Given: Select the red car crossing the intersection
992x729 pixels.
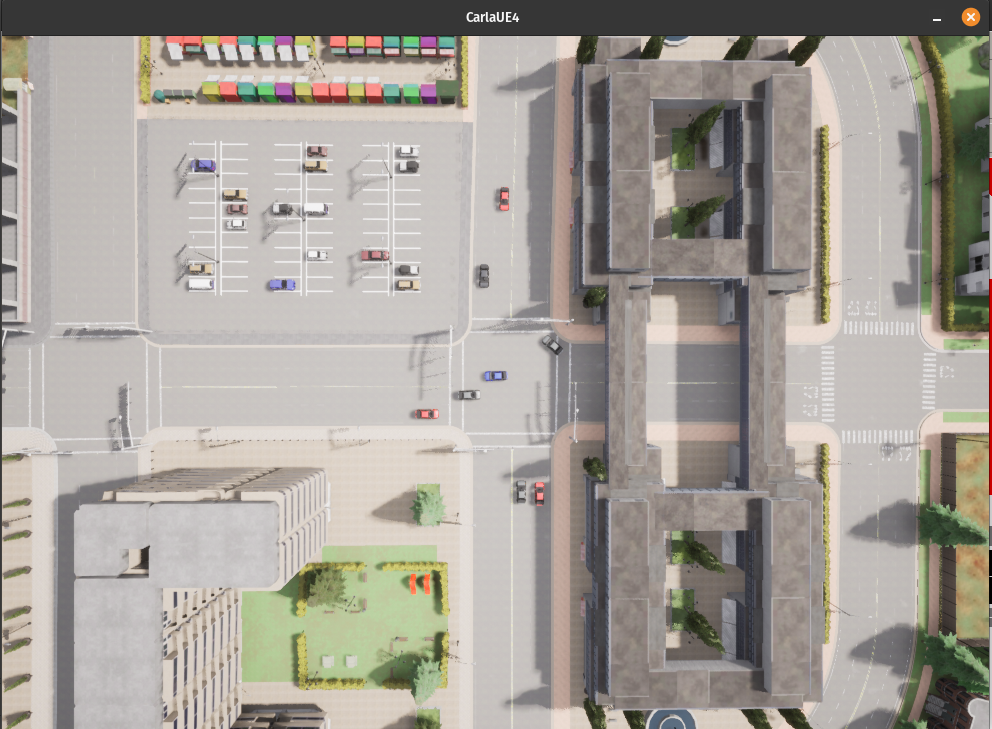Looking at the screenshot, I should pyautogui.click(x=426, y=414).
